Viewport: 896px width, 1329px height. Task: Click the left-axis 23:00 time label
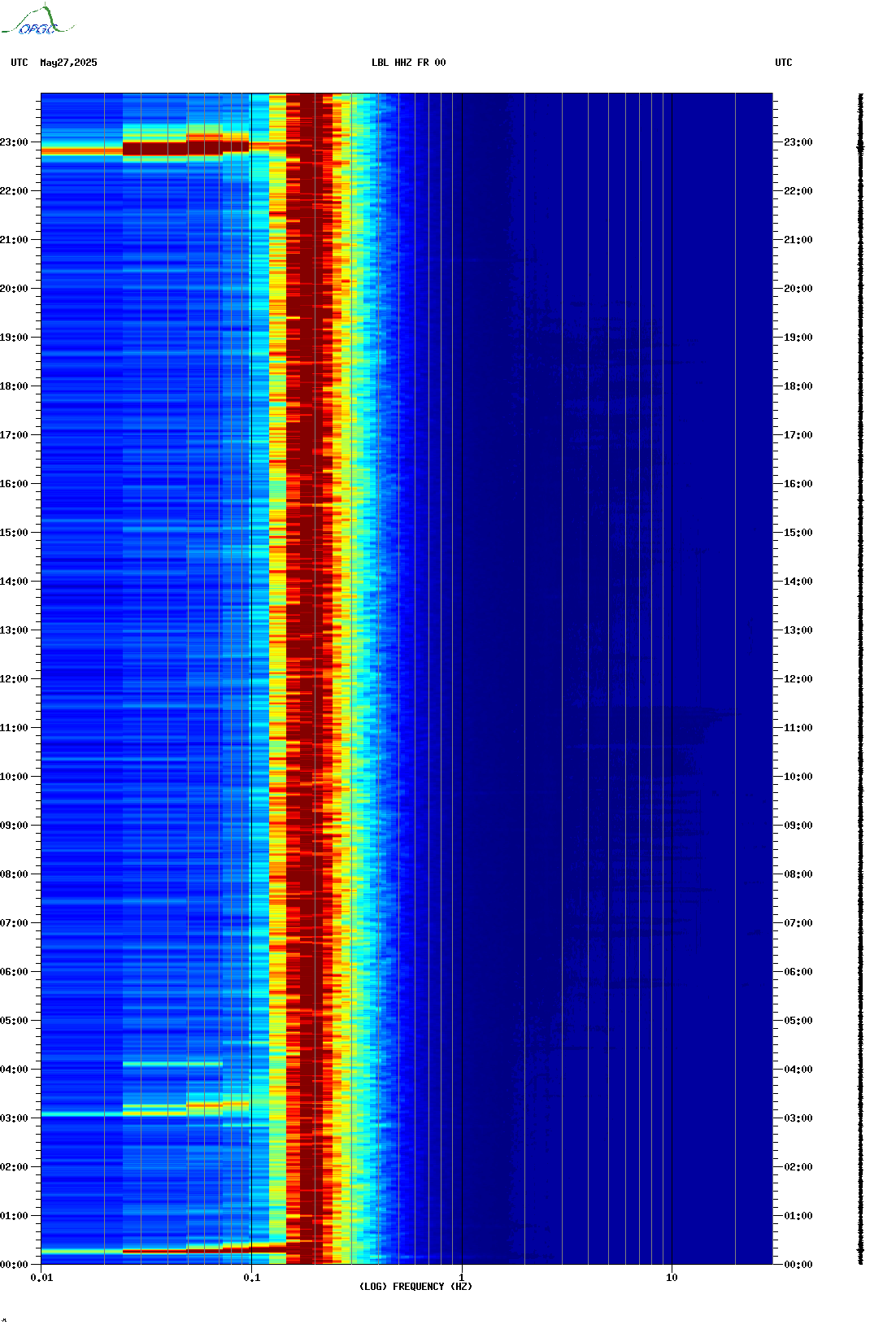(x=14, y=142)
